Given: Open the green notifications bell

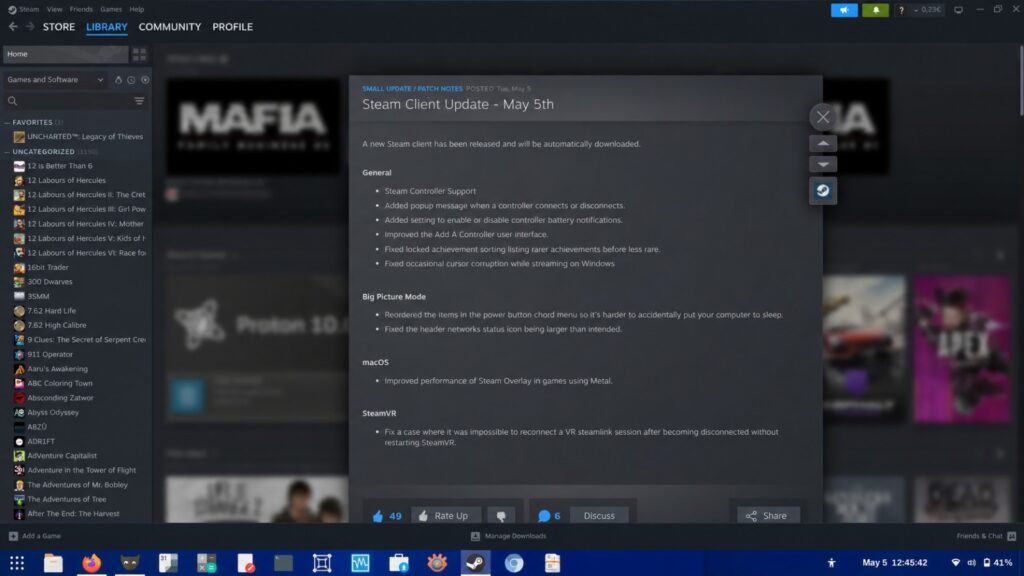Looking at the screenshot, I should click(875, 10).
